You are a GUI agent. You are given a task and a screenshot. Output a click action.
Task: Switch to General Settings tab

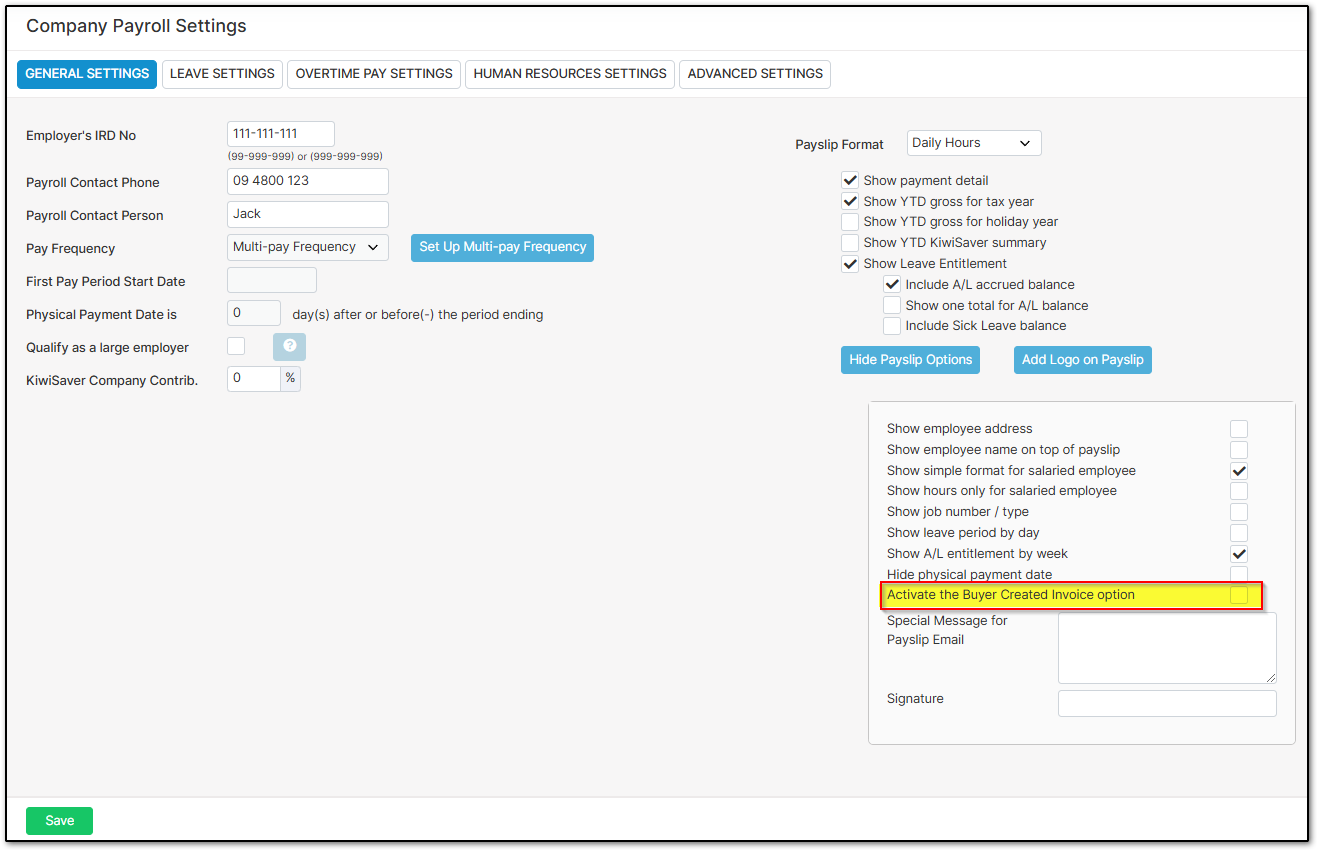coord(87,74)
